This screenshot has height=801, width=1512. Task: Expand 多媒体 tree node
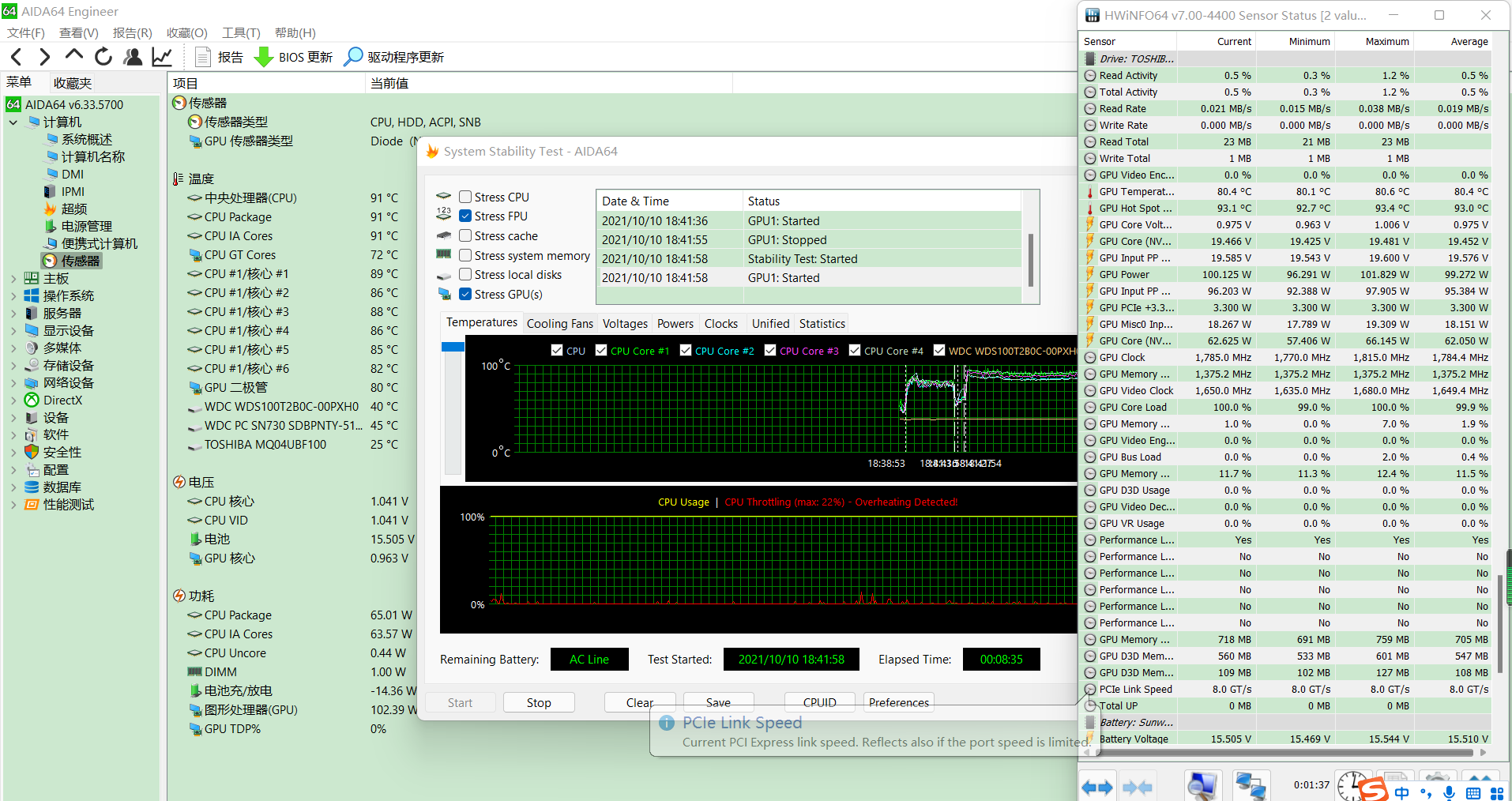point(13,348)
